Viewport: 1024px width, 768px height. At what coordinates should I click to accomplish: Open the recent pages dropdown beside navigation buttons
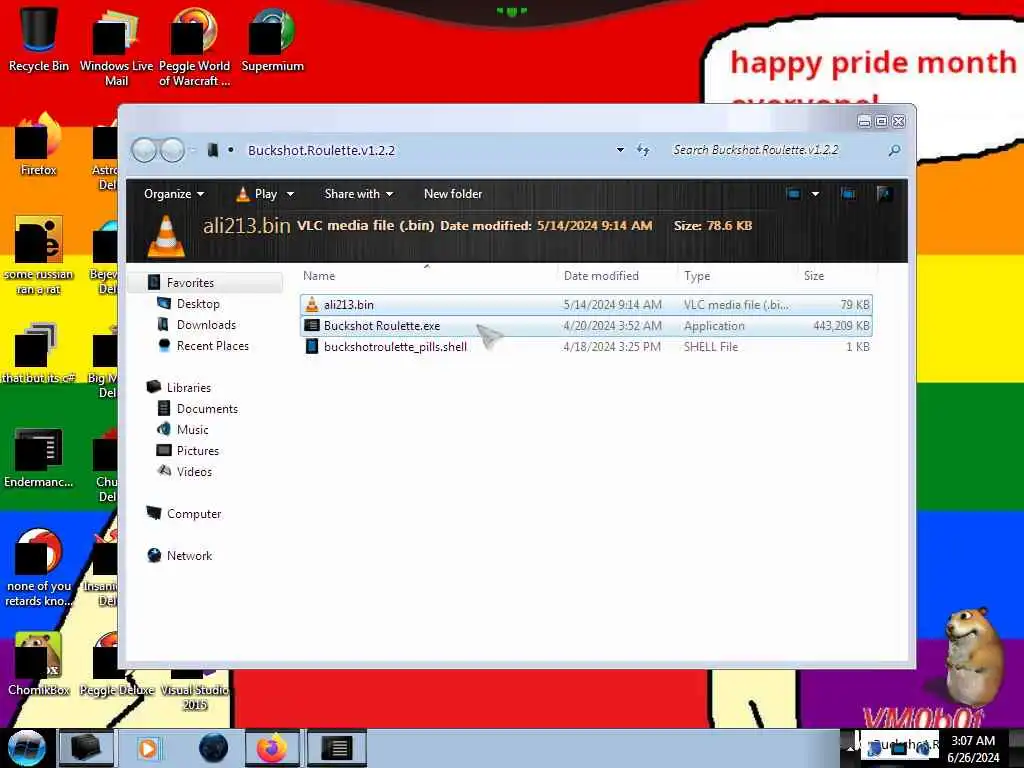click(x=193, y=150)
